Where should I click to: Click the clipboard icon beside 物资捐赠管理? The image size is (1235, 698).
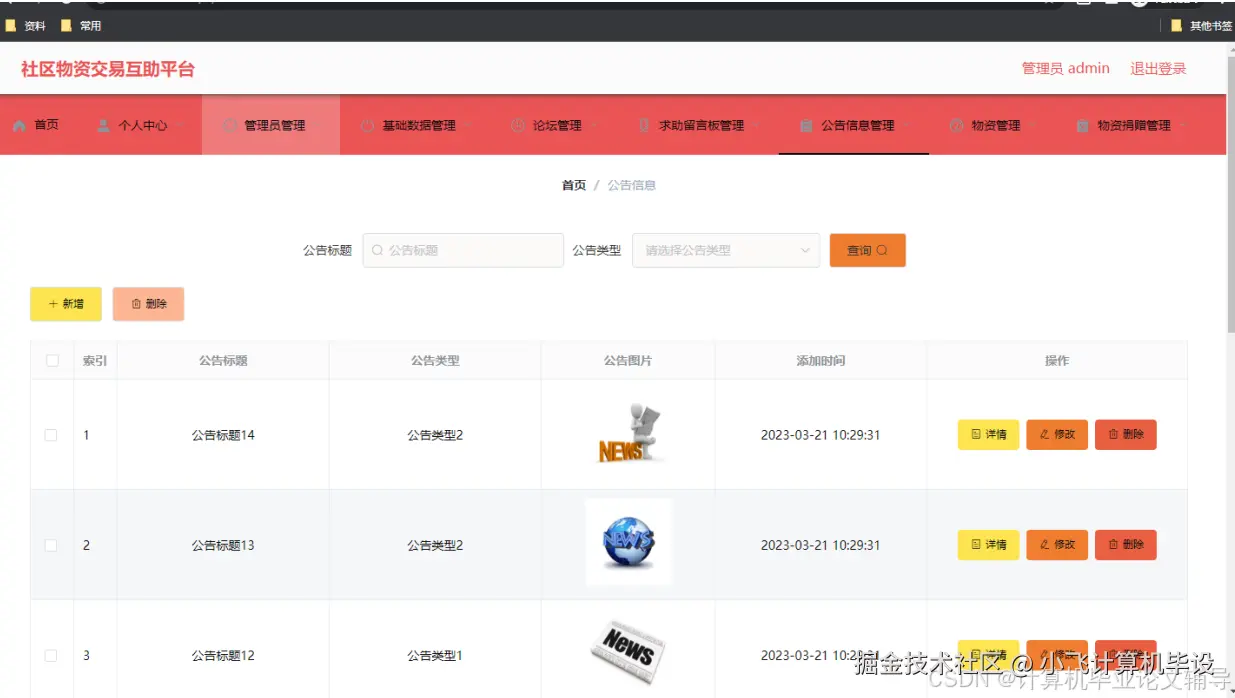coord(1082,126)
